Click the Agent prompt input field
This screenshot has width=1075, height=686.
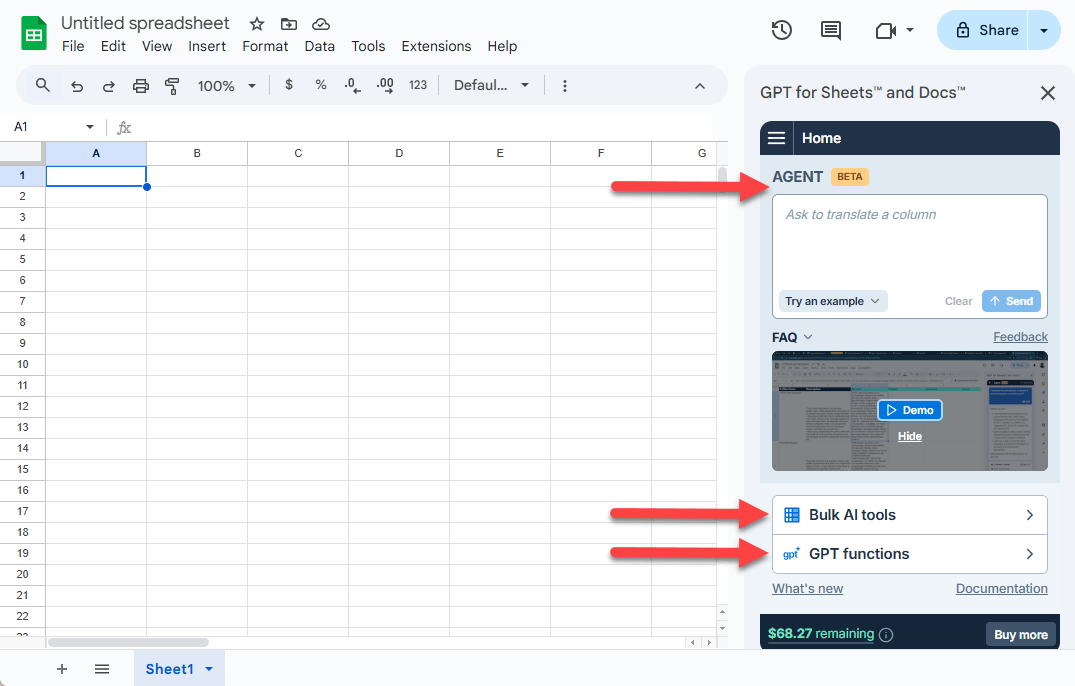click(x=909, y=240)
